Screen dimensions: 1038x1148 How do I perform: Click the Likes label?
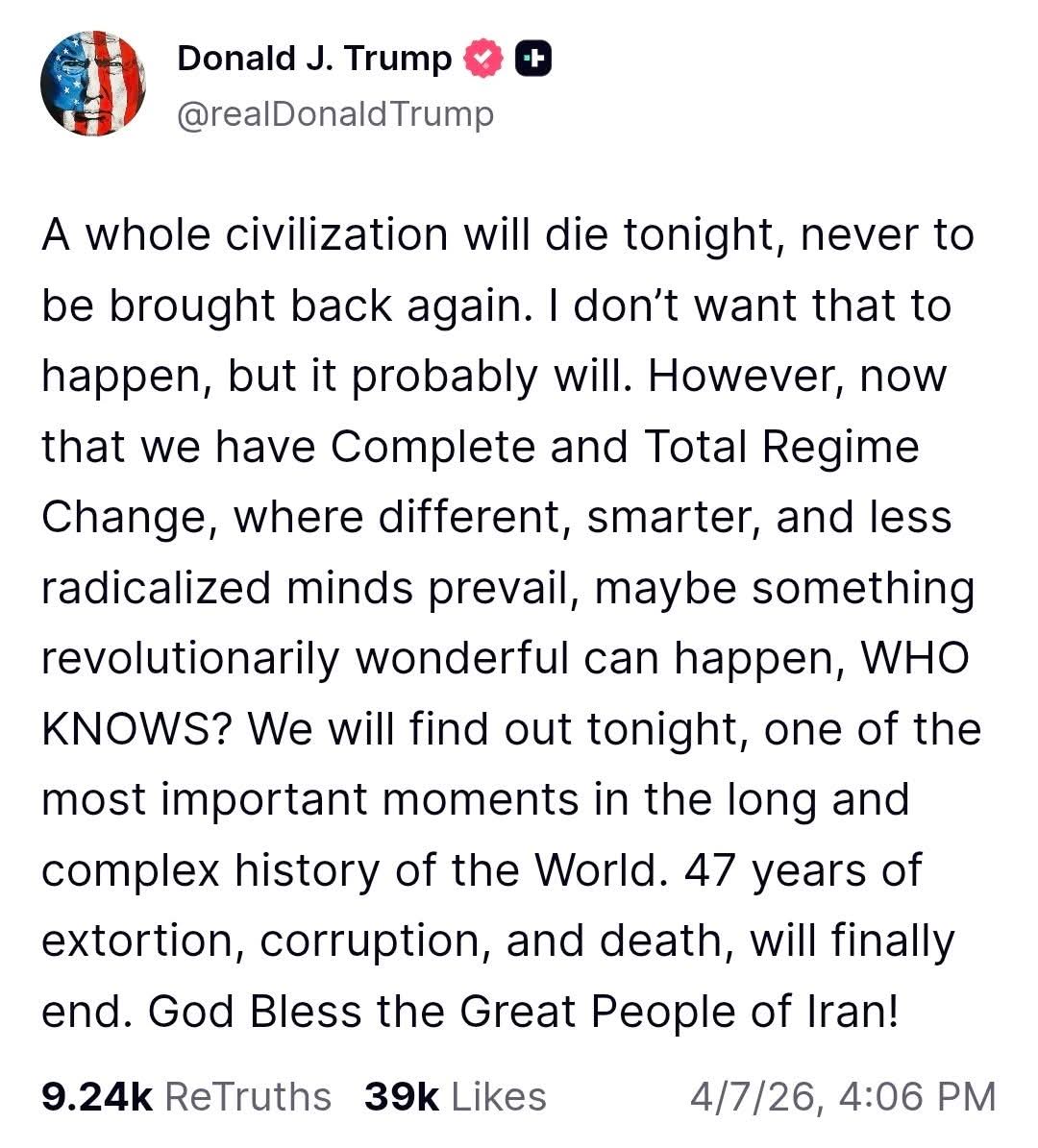pyautogui.click(x=498, y=1096)
